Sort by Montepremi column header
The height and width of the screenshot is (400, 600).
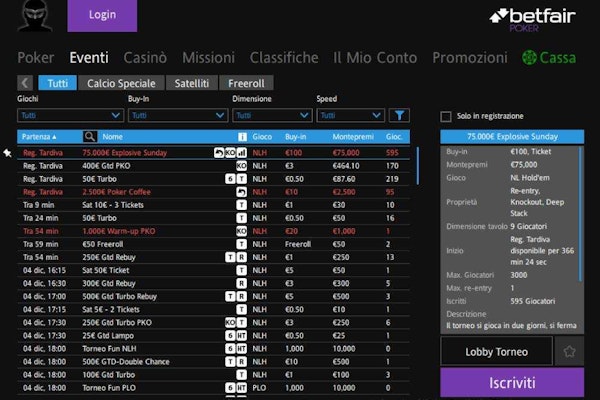[x=353, y=137]
